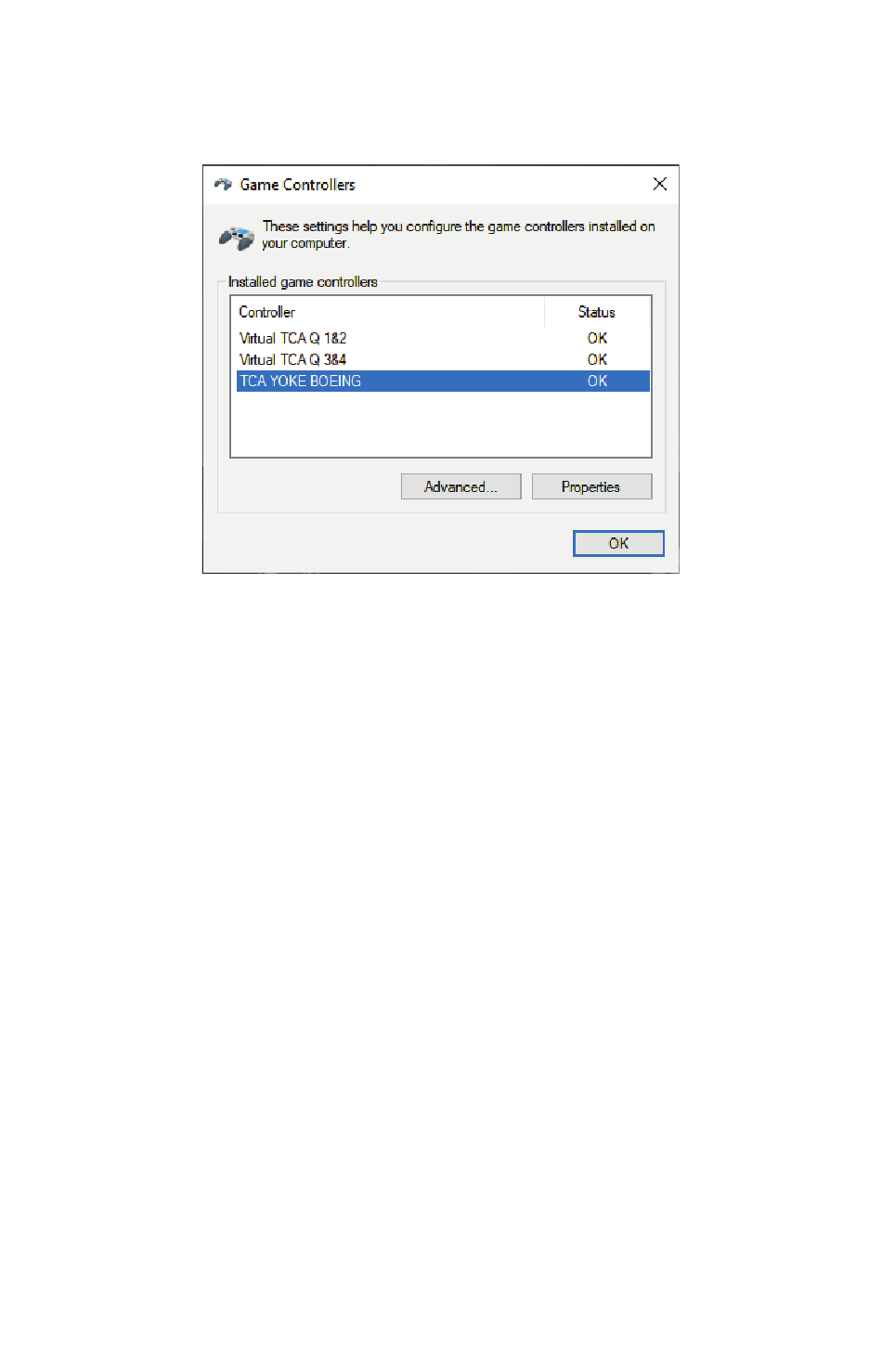
Task: Click empty area in controllers list
Action: pos(441,423)
